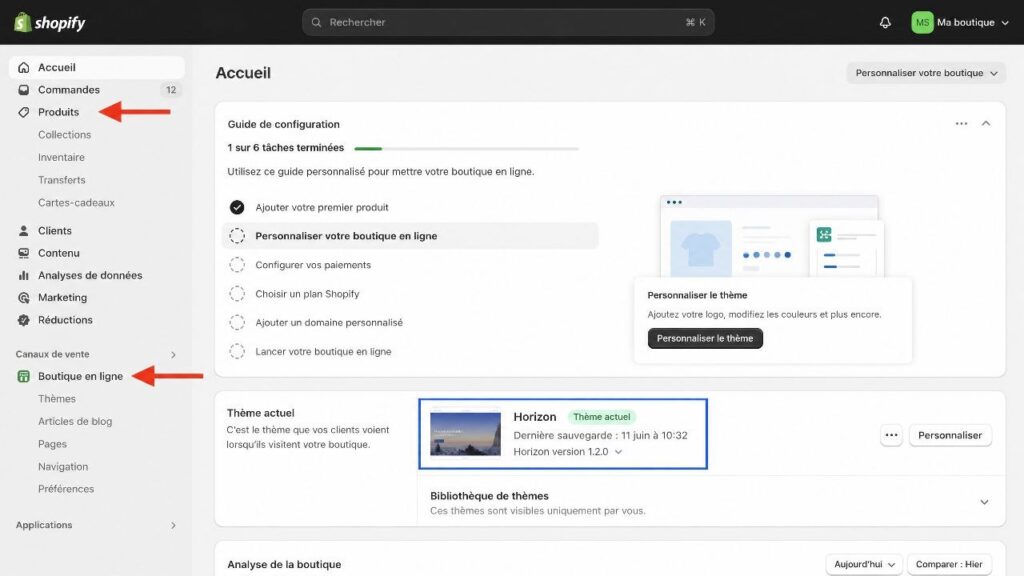Viewport: 1024px width, 576px height.
Task: Click the 'Comparer : Hier' button
Action: coord(949,564)
